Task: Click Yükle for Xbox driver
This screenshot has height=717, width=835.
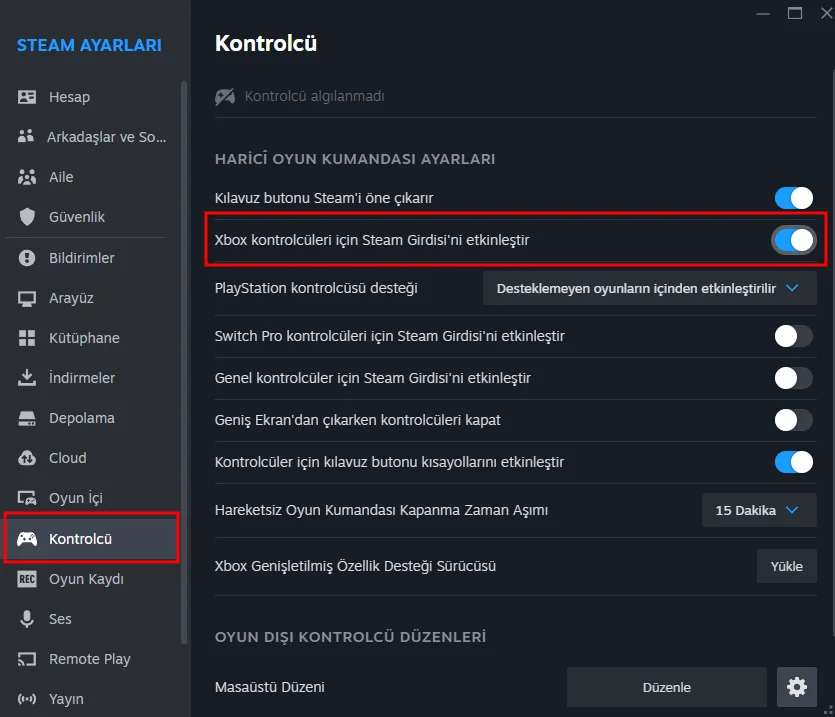Action: 787,566
